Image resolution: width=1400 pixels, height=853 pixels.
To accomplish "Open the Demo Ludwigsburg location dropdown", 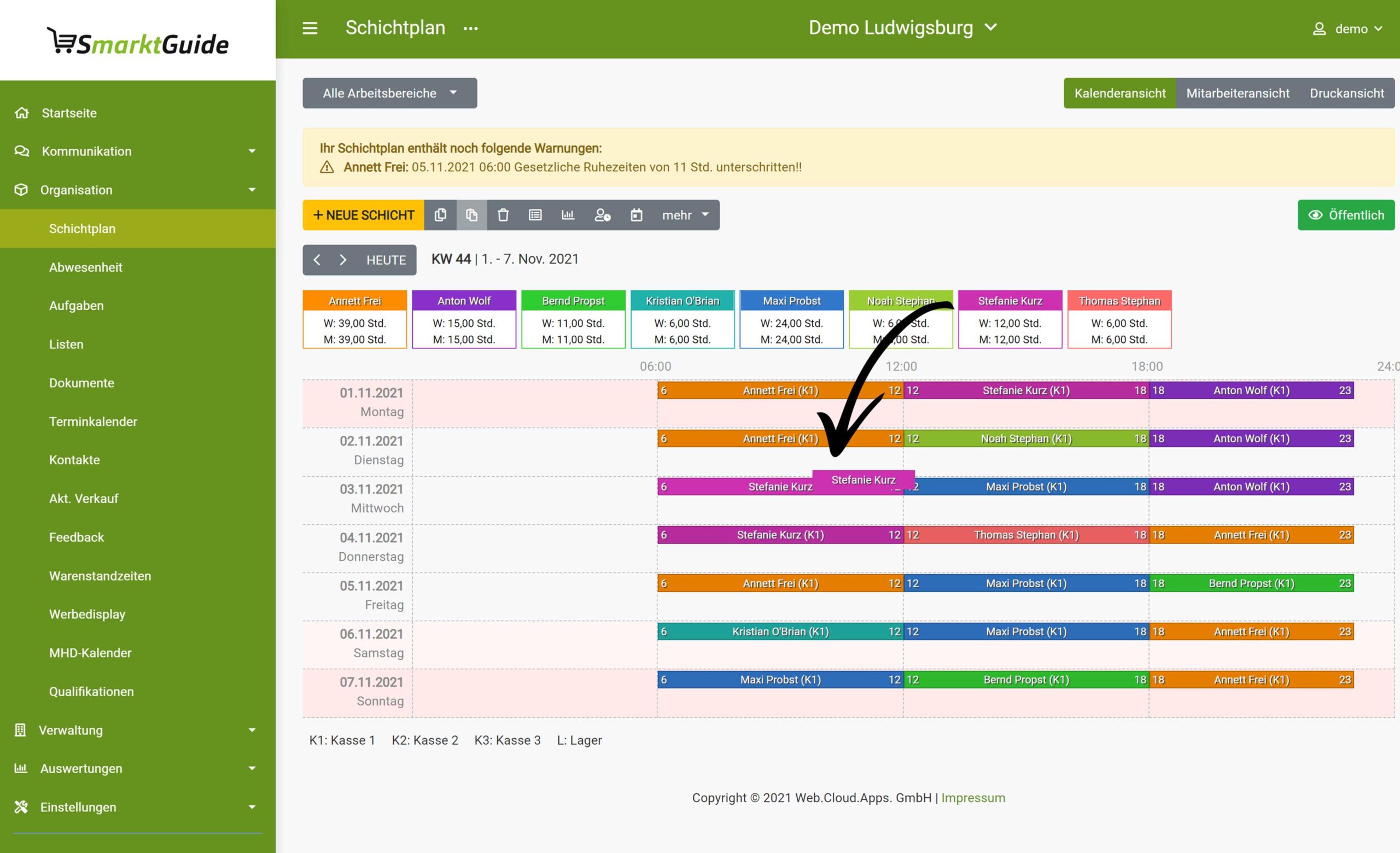I will [x=902, y=28].
